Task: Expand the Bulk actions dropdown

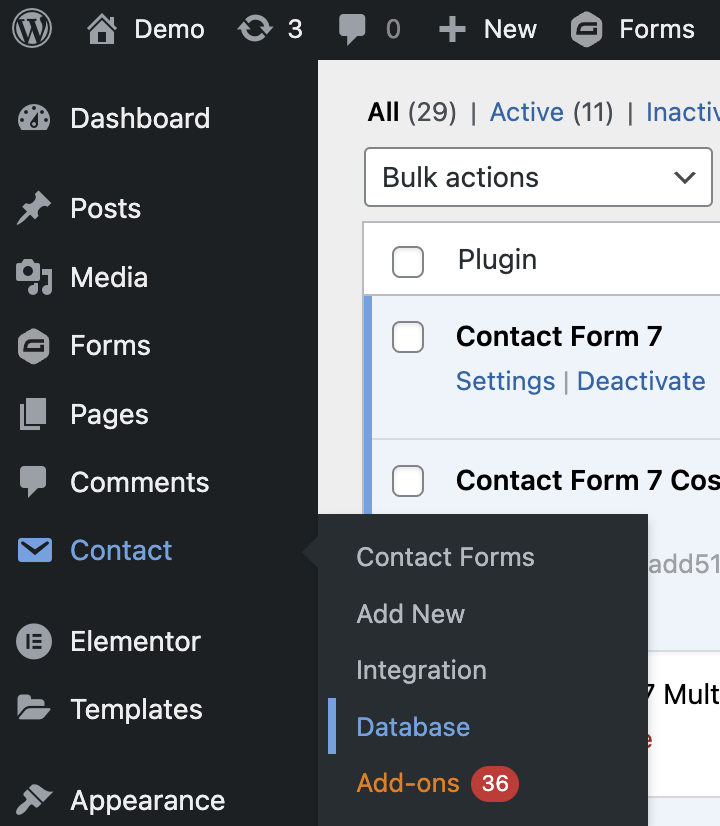Action: [x=538, y=178]
